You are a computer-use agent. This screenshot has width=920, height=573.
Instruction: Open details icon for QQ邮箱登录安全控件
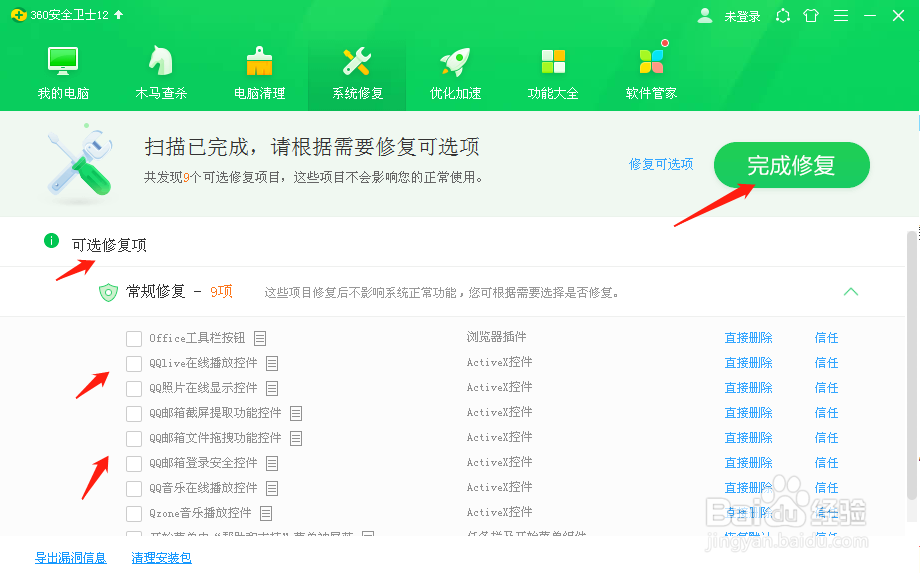coord(272,463)
